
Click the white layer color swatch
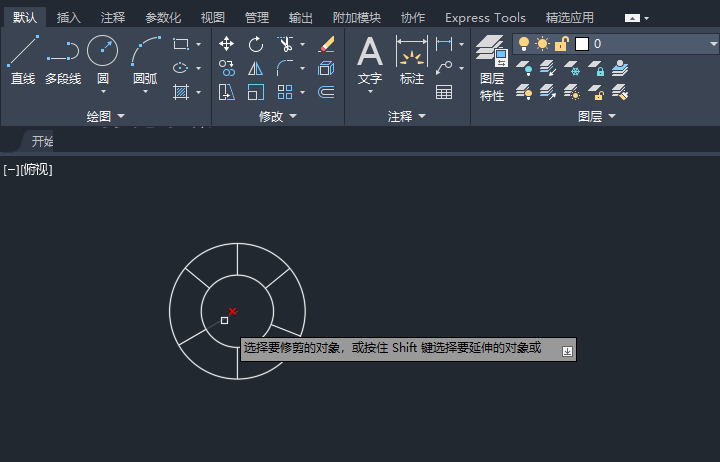[x=581, y=44]
